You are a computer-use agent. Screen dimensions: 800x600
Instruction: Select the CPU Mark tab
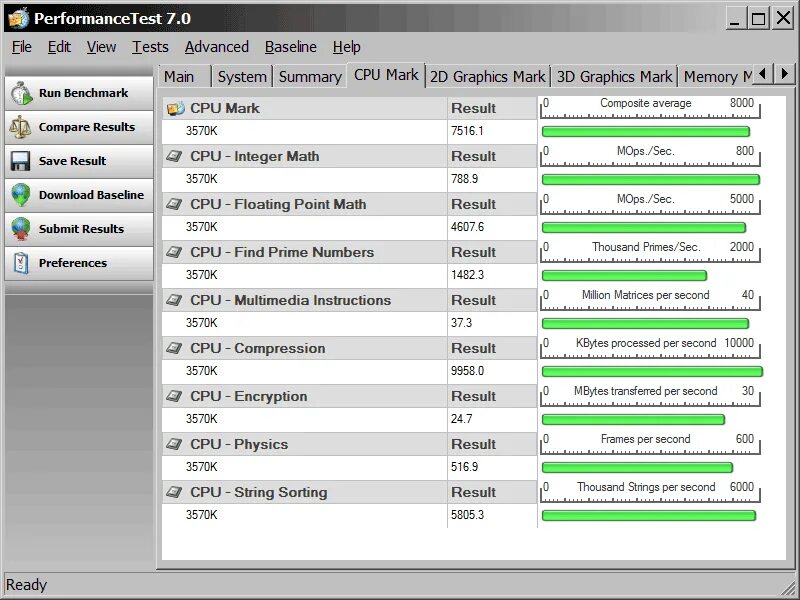click(x=386, y=75)
